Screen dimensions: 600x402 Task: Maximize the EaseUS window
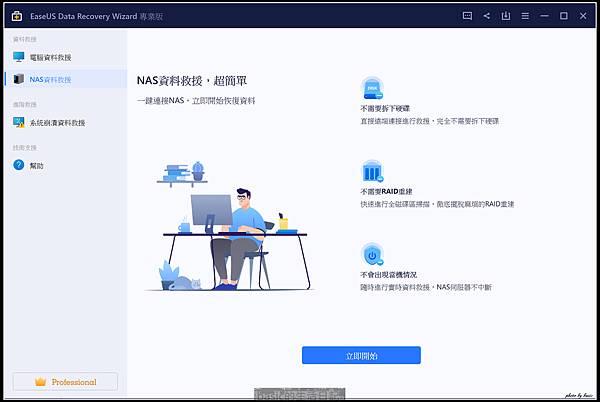click(x=564, y=16)
